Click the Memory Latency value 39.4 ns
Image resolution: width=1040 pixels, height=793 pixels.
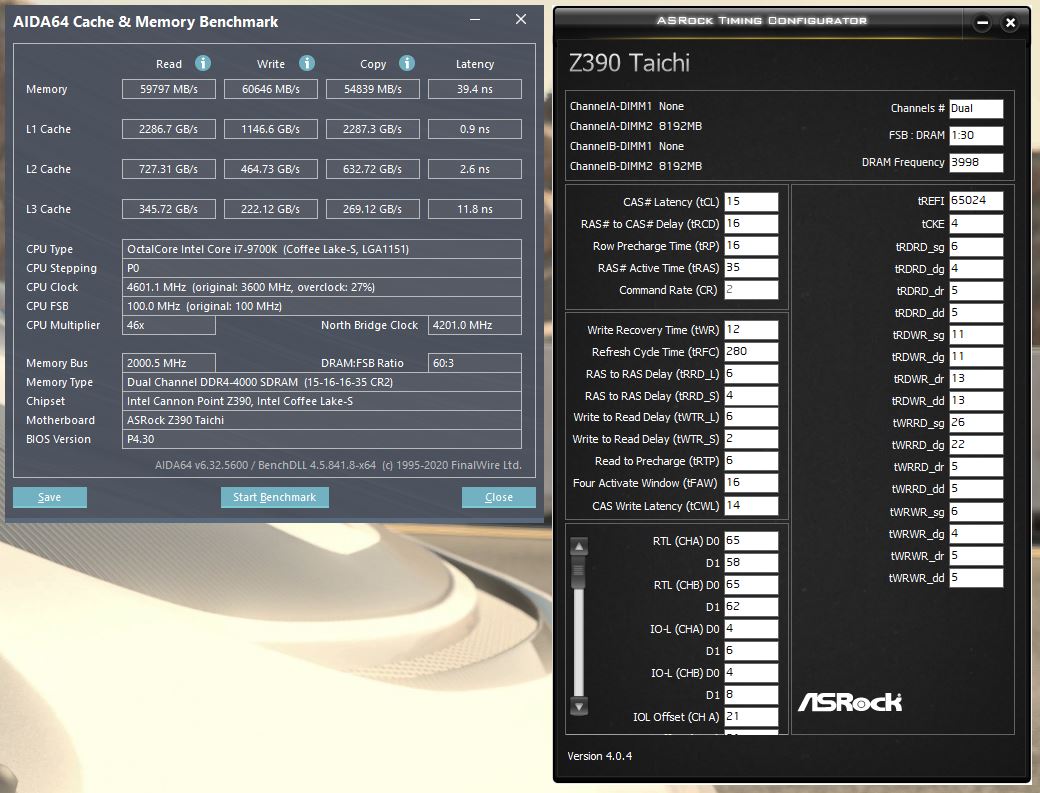475,89
